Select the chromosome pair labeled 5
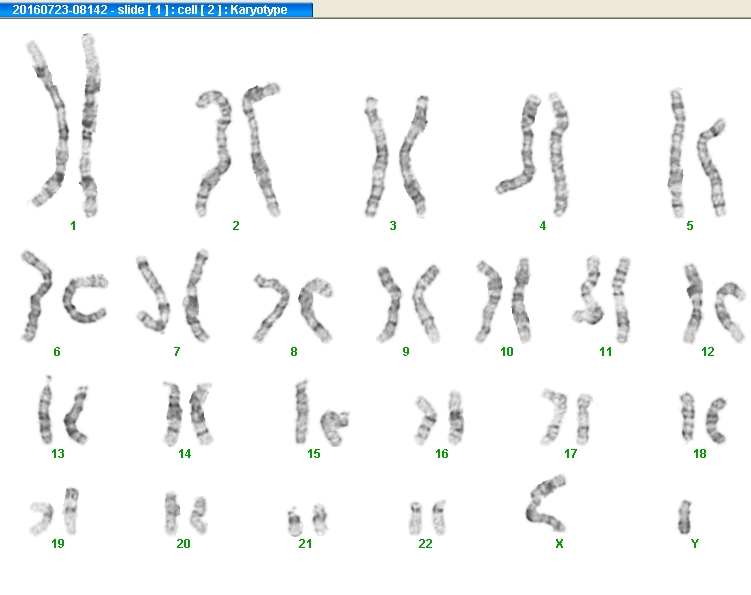The height and width of the screenshot is (595, 751). tap(697, 153)
